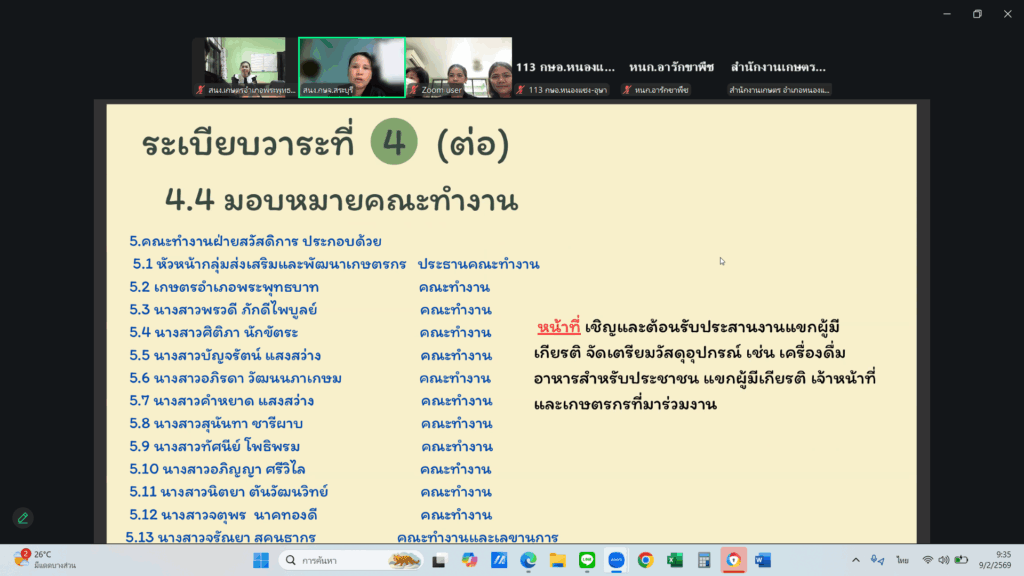The width and height of the screenshot is (1024, 576).
Task: Open Excel from the taskbar
Action: [x=675, y=560]
